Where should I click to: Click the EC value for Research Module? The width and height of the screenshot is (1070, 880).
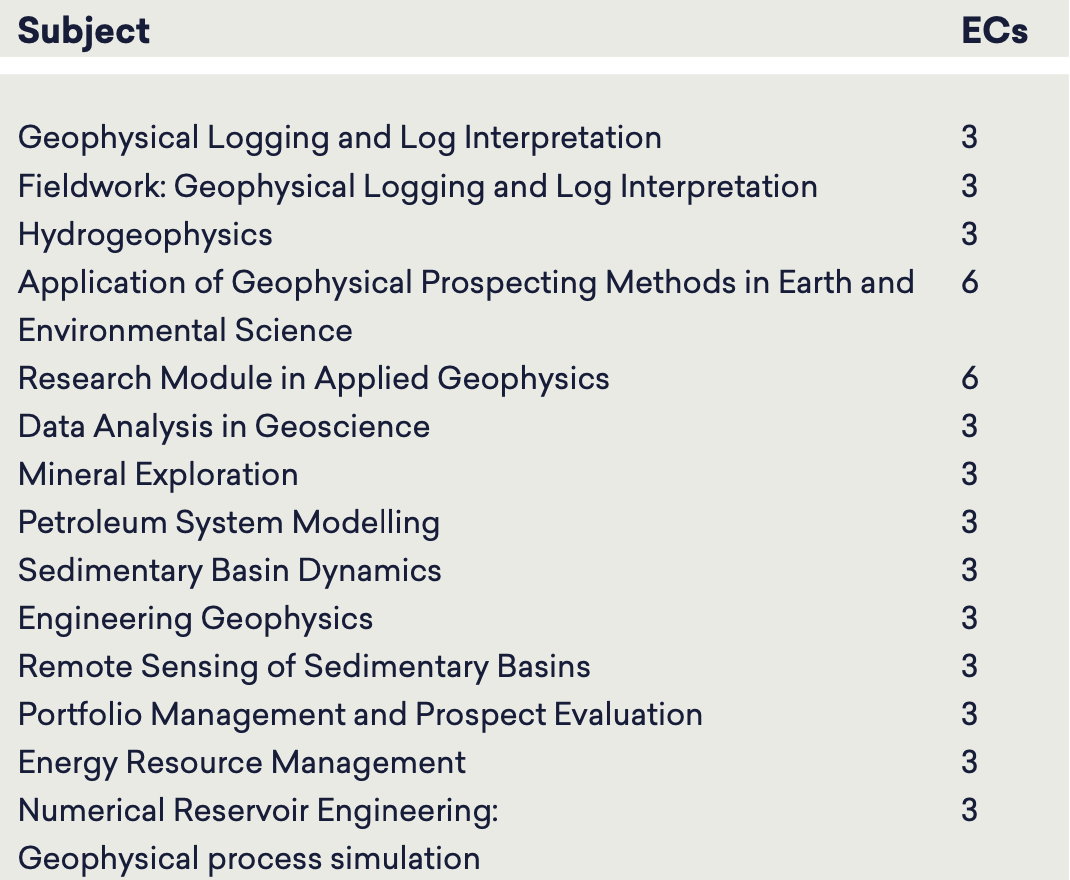970,379
